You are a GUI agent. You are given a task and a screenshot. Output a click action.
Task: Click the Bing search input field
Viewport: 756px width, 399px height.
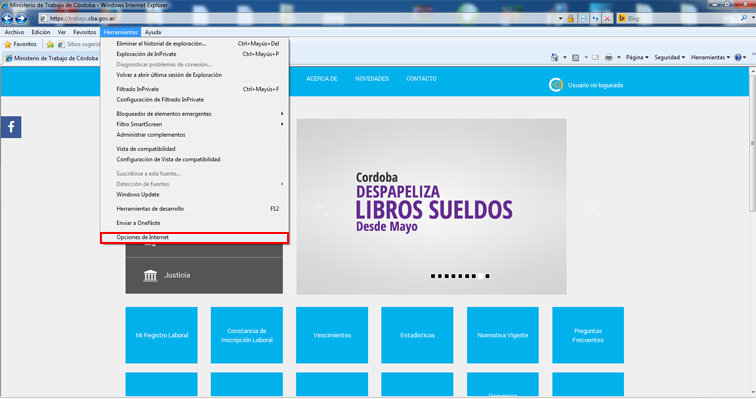pos(682,18)
